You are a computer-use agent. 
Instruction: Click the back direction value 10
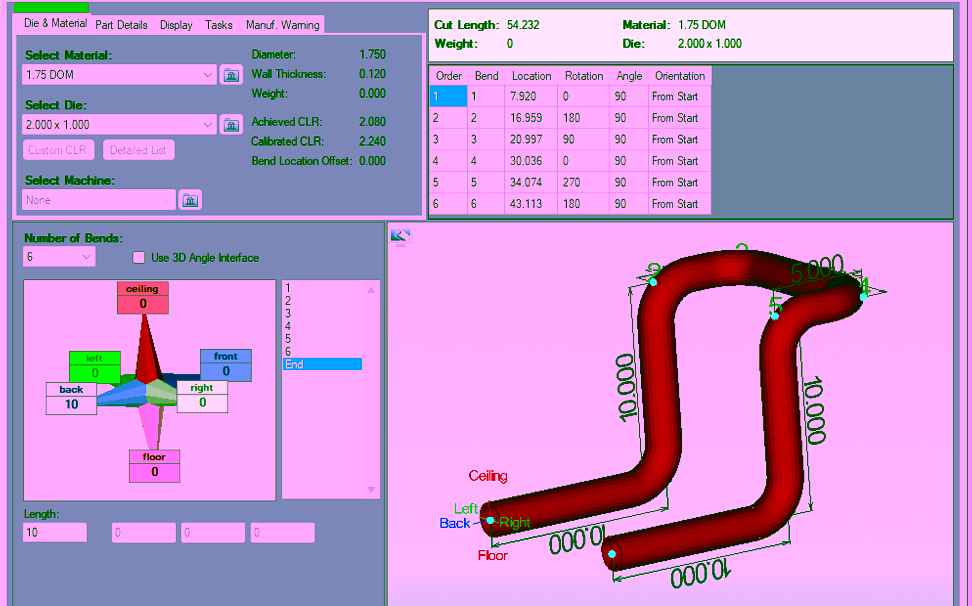click(71, 405)
